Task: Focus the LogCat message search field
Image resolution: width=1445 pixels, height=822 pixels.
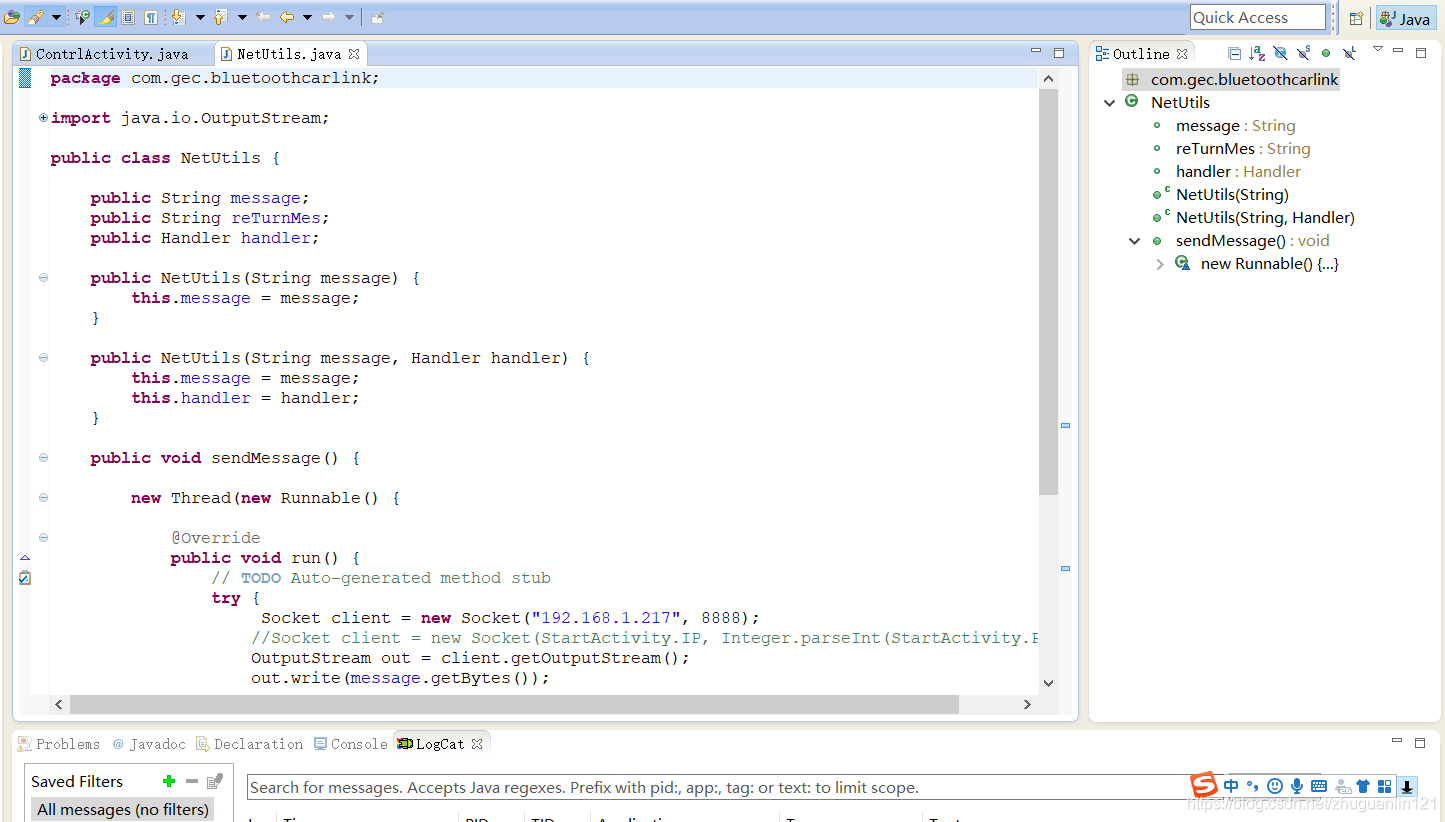Action: tap(715, 787)
